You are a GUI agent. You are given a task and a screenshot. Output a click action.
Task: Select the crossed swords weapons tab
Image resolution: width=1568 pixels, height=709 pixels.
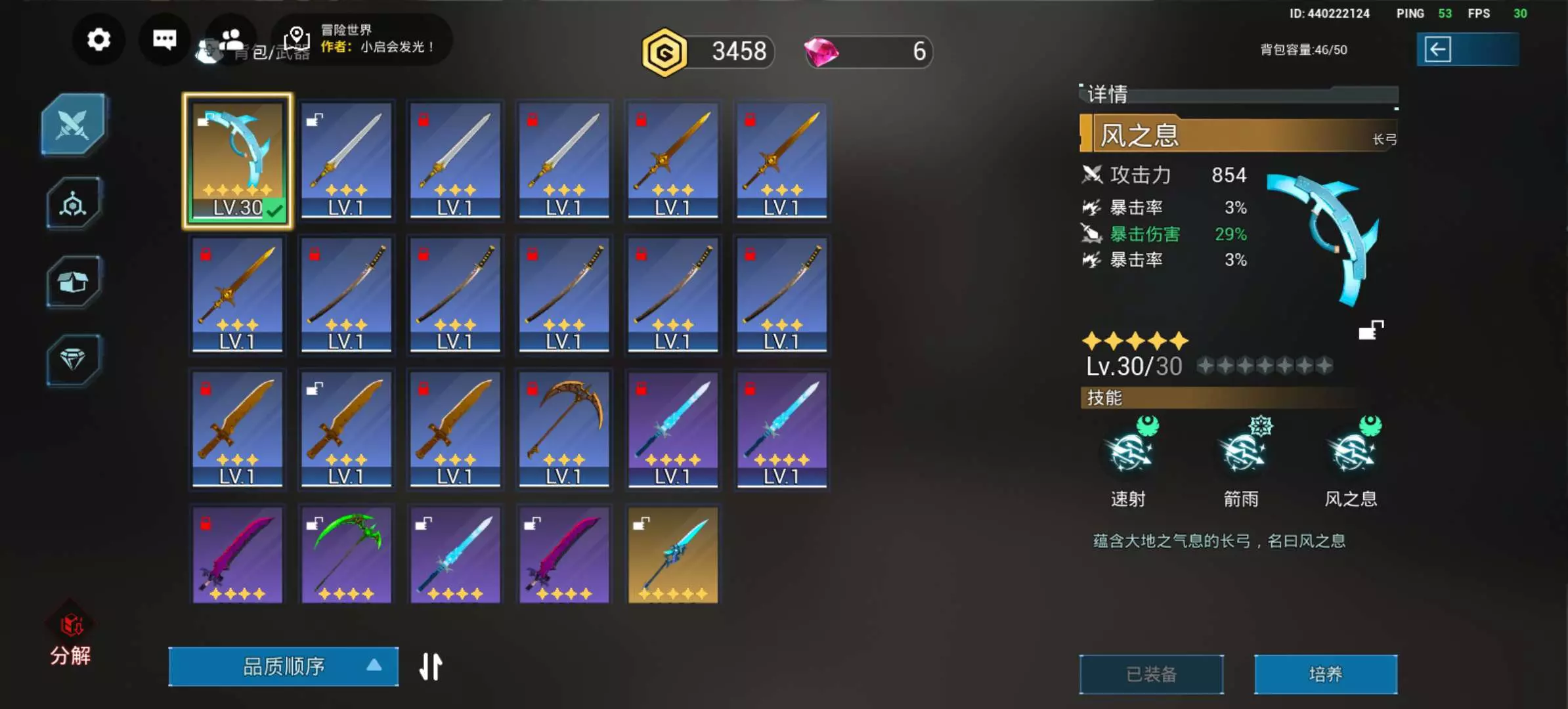pos(73,124)
